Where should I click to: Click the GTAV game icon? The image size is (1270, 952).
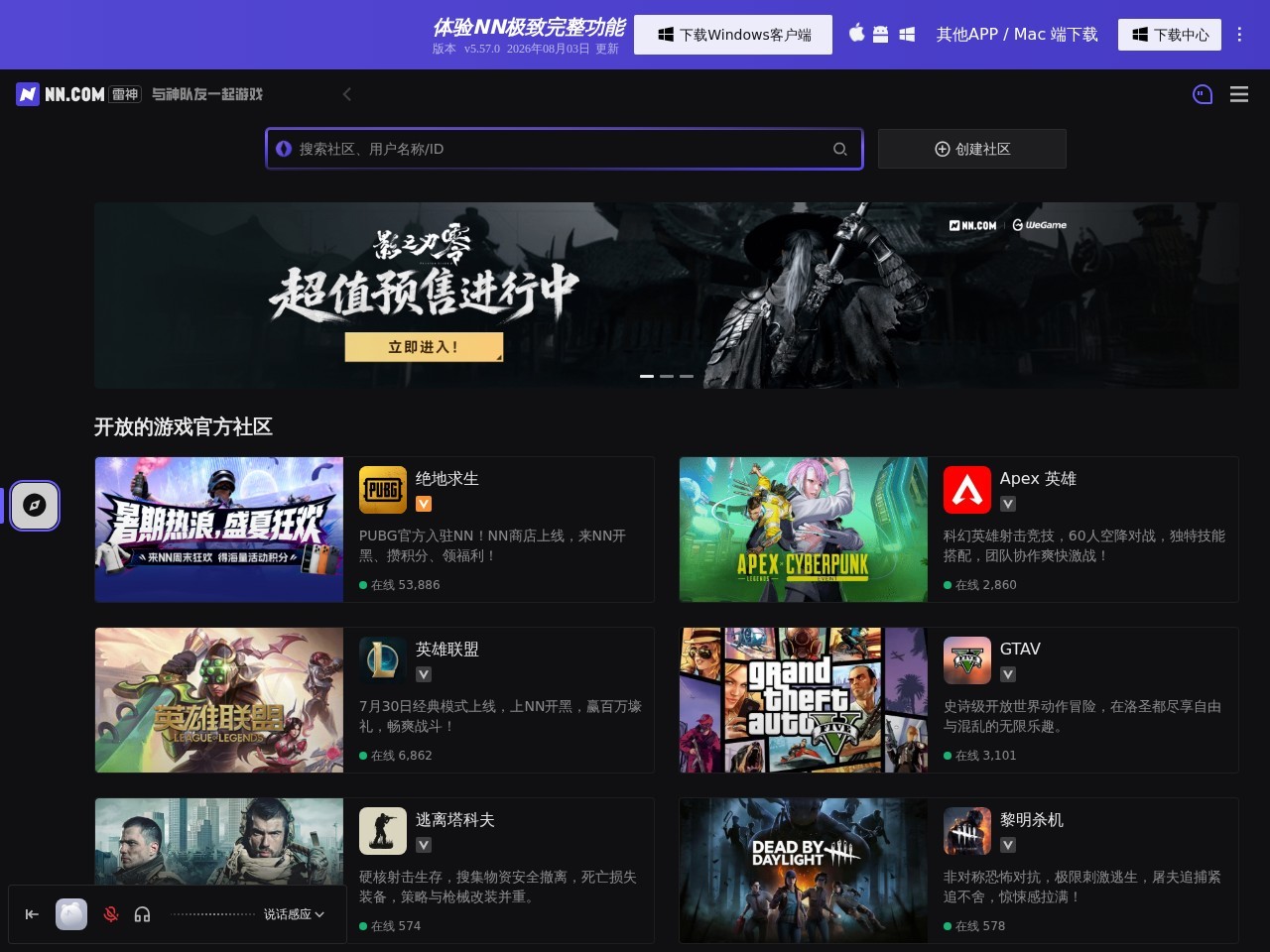click(x=967, y=660)
